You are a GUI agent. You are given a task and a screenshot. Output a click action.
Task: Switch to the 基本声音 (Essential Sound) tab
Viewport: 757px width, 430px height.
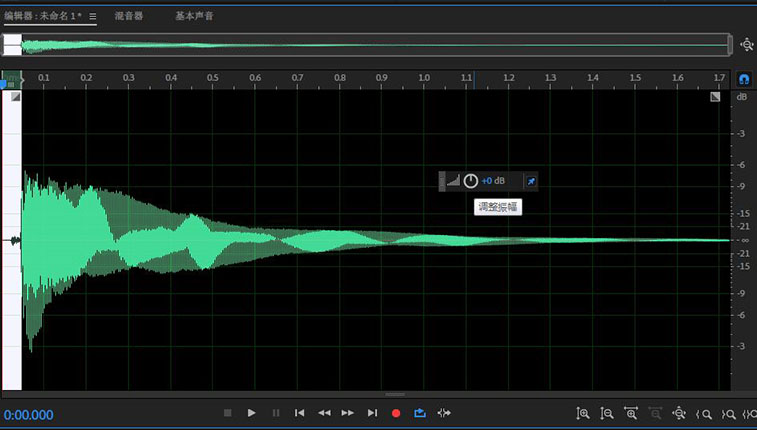click(194, 16)
